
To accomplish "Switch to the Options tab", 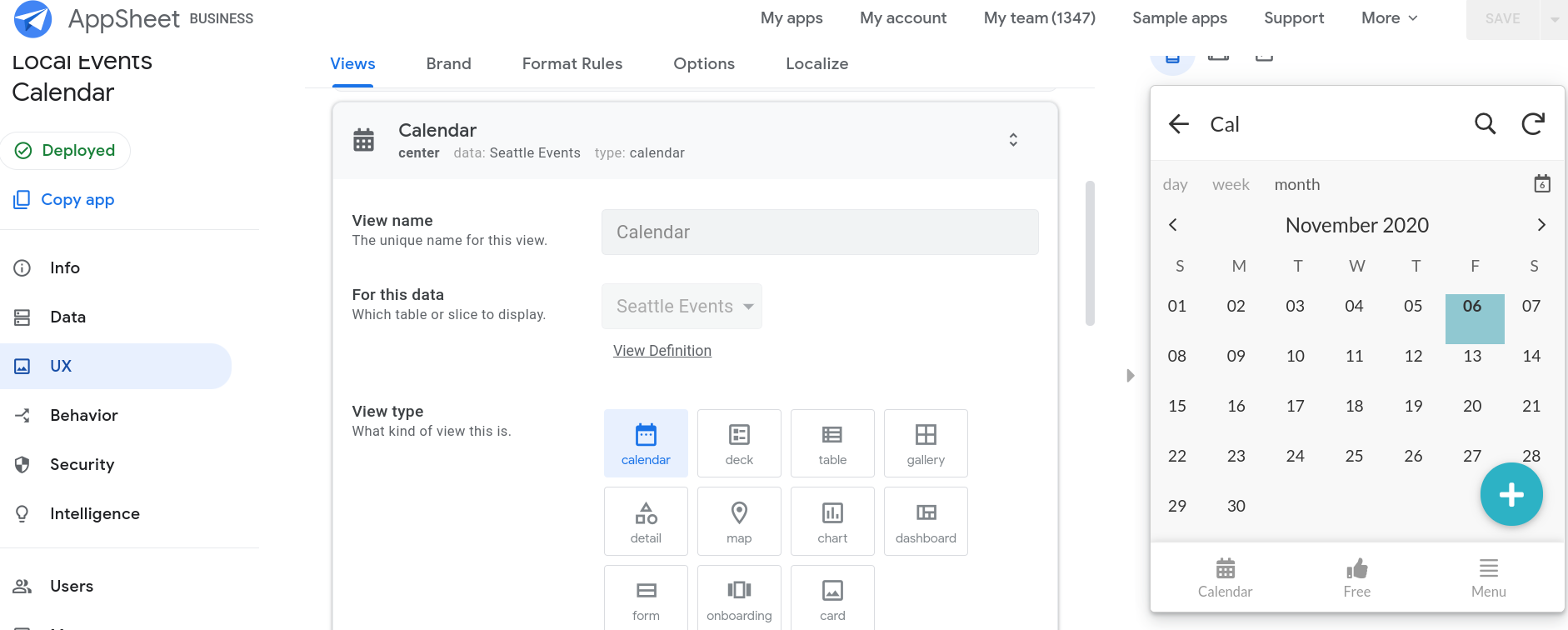I will [704, 64].
